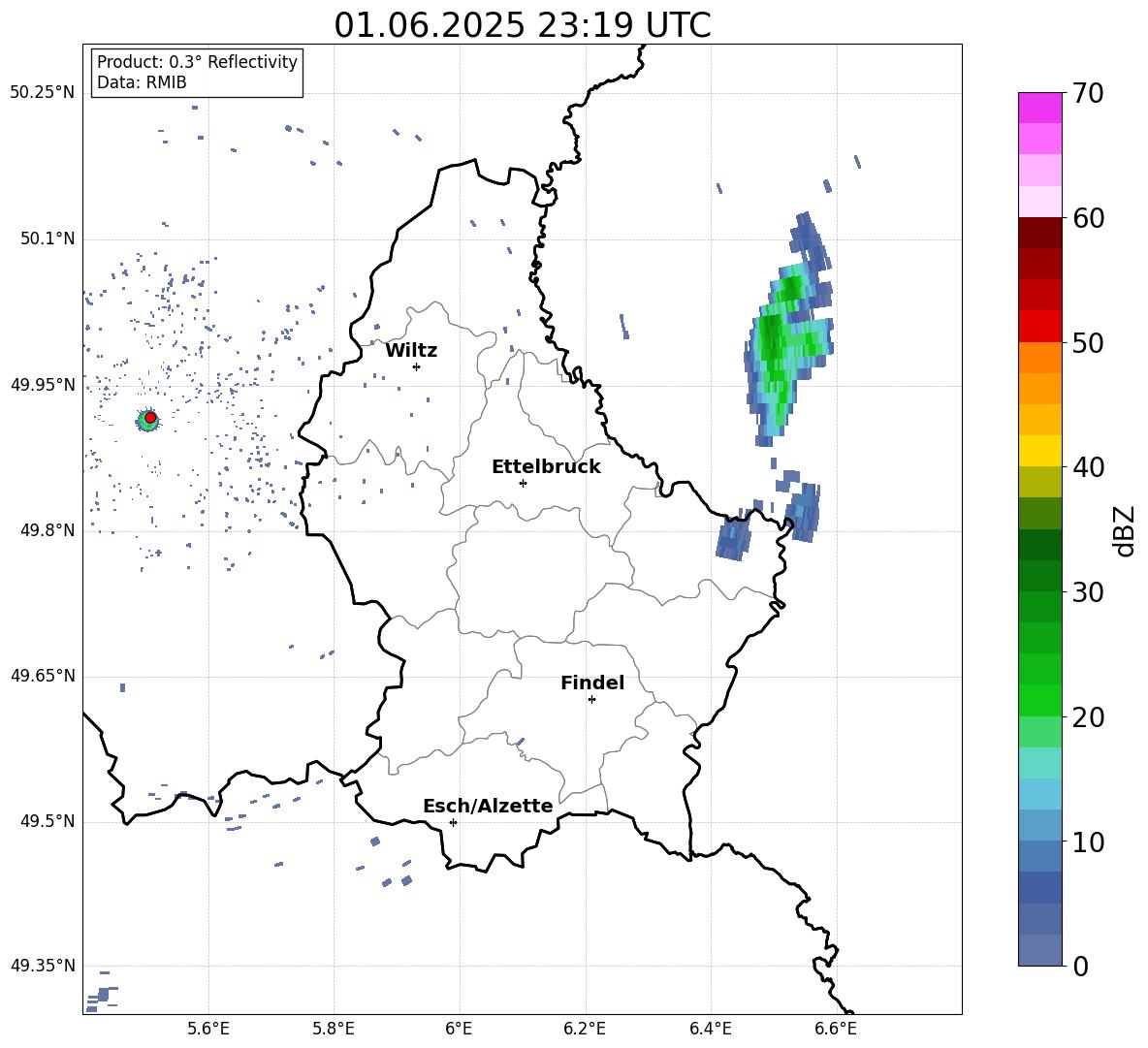Click the longitude label 6.4°E

710,1029
